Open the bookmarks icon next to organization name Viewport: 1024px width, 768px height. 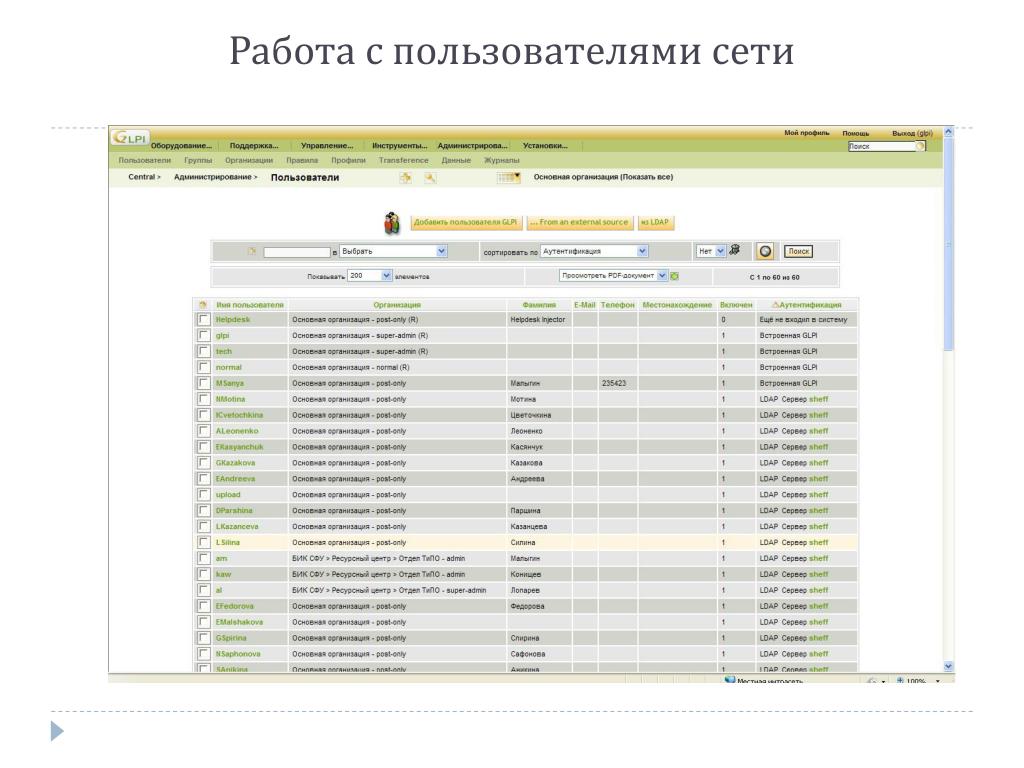(x=509, y=177)
